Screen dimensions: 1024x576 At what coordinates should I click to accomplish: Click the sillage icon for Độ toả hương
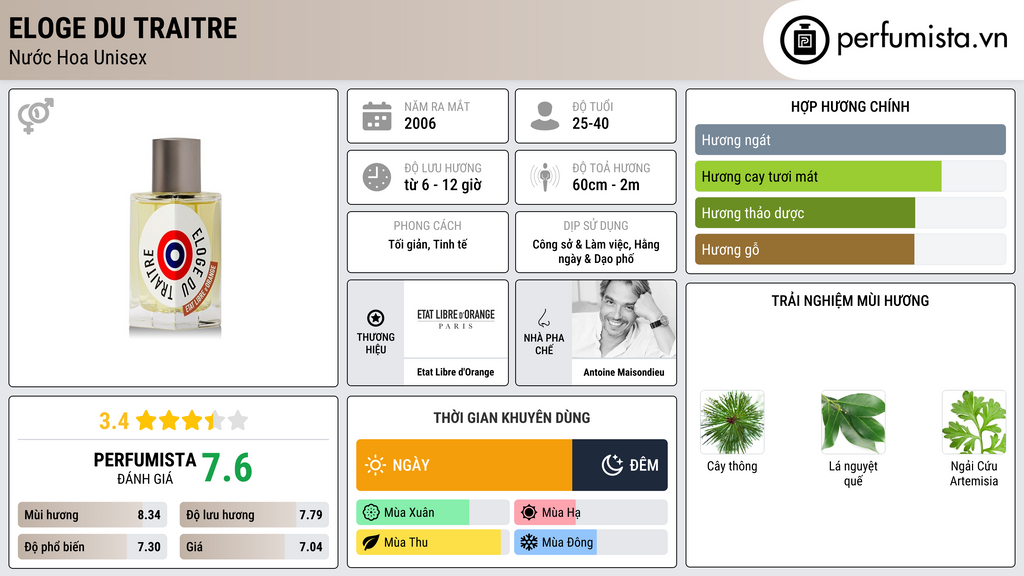545,177
